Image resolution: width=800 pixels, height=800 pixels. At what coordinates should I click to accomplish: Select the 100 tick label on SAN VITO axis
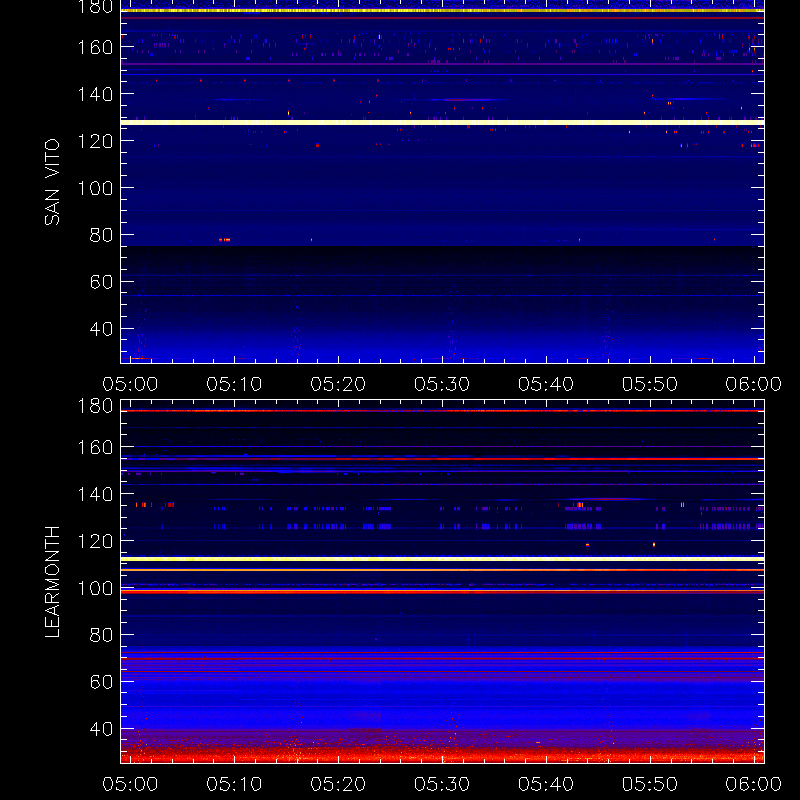pos(95,188)
